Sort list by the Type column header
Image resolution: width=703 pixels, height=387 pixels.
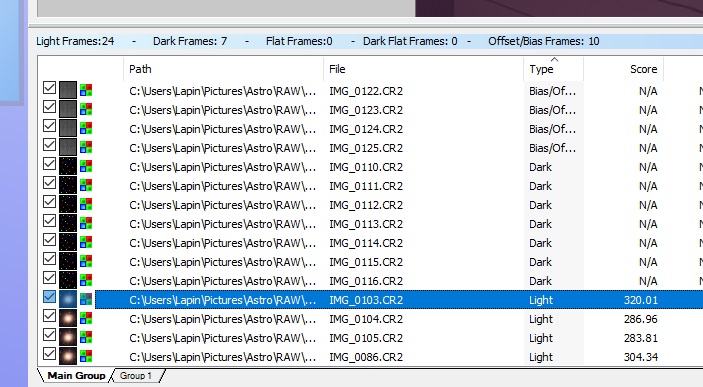553,69
